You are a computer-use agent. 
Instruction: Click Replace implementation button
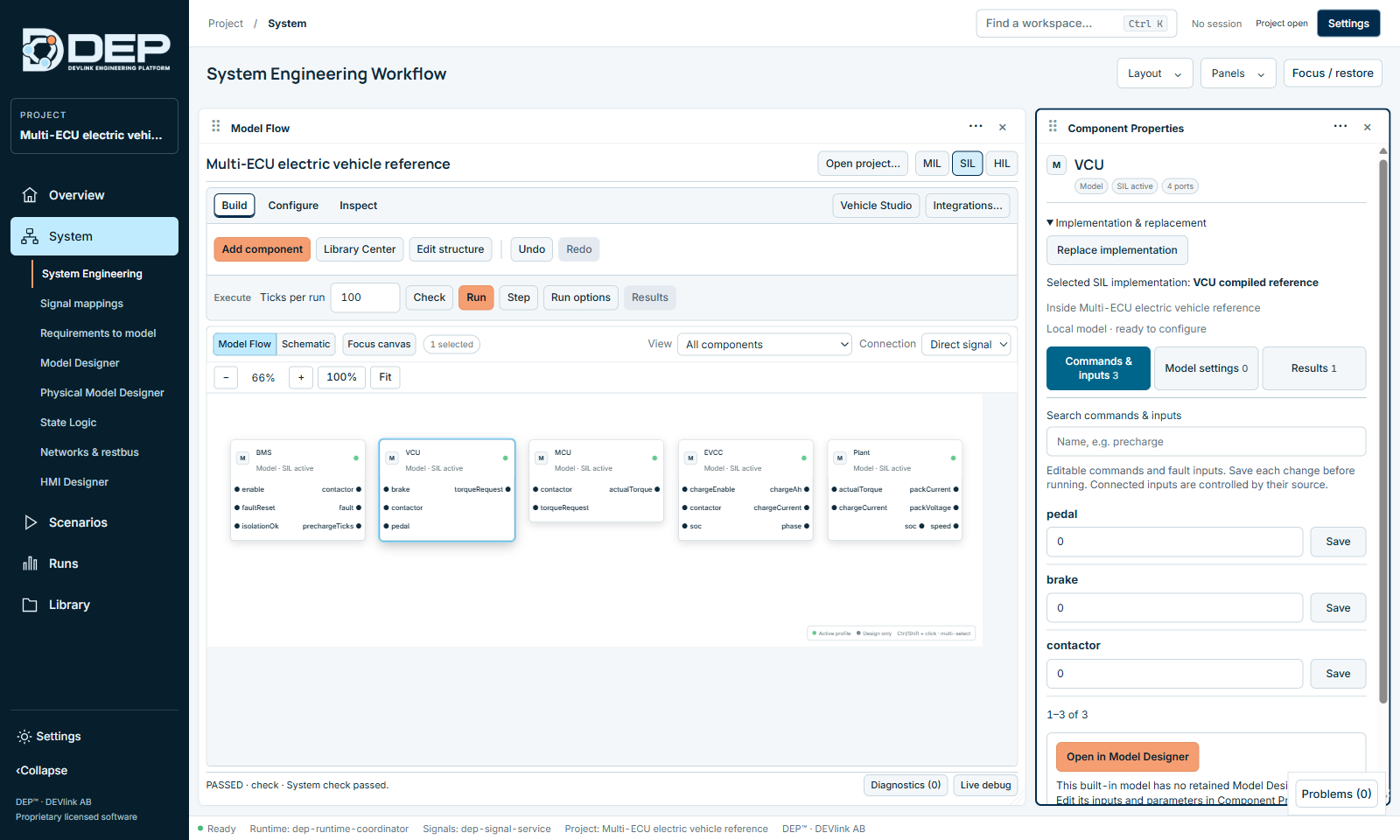pos(1117,250)
